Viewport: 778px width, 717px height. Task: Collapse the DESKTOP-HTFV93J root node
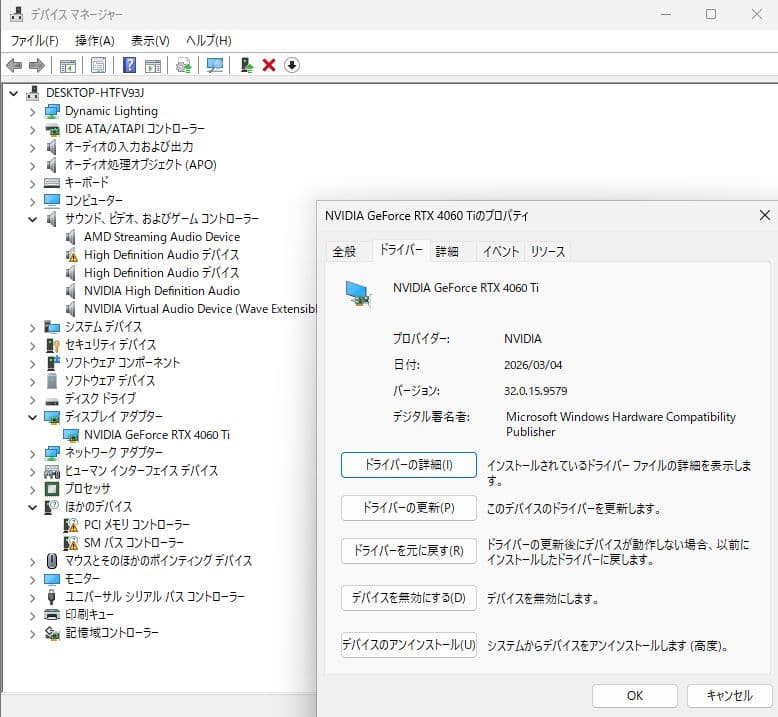click(x=14, y=93)
